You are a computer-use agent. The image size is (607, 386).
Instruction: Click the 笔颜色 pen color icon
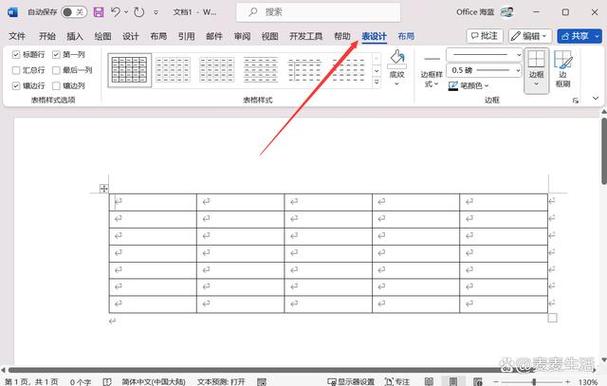(453, 86)
